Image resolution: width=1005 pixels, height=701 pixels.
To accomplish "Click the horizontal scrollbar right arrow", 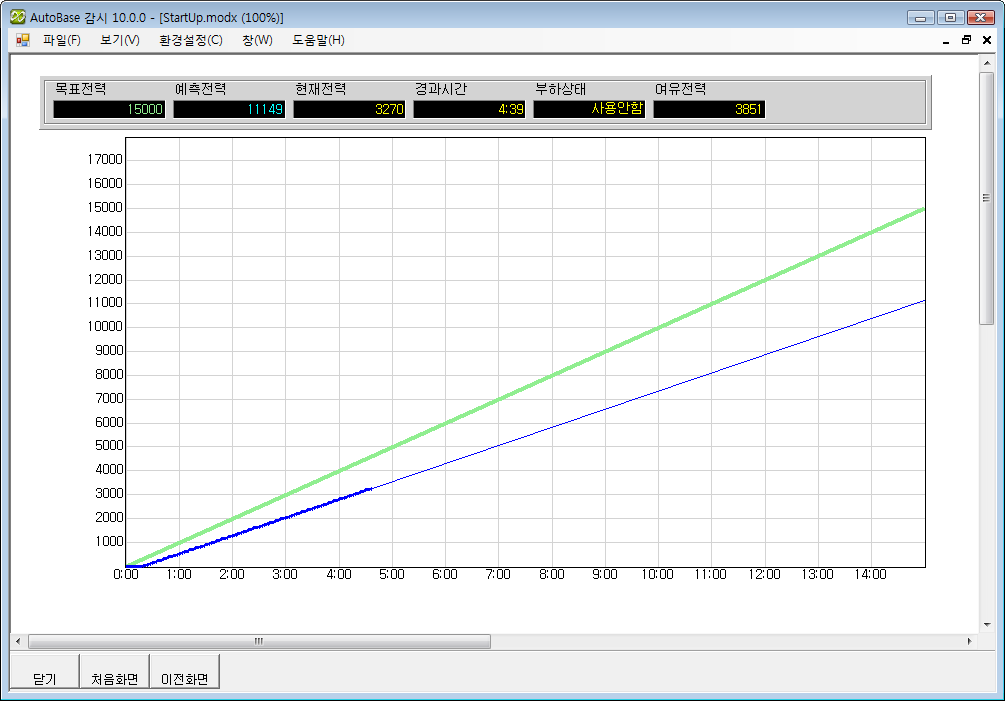I will click(968, 641).
